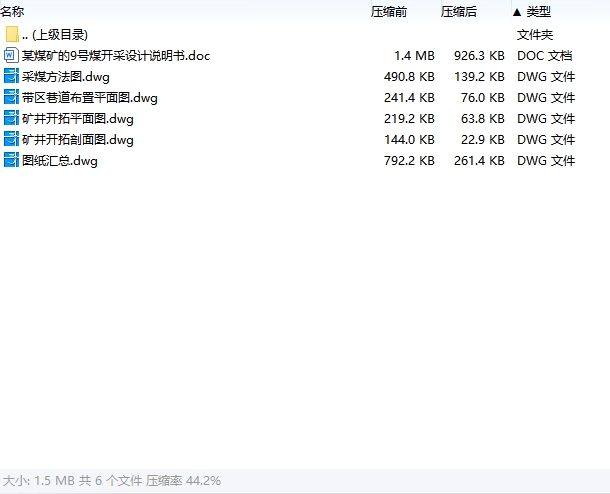This screenshot has height=494, width=610.
Task: Click the DWG icon beside 矿井开拓平面图.dwg
Action: point(11,118)
